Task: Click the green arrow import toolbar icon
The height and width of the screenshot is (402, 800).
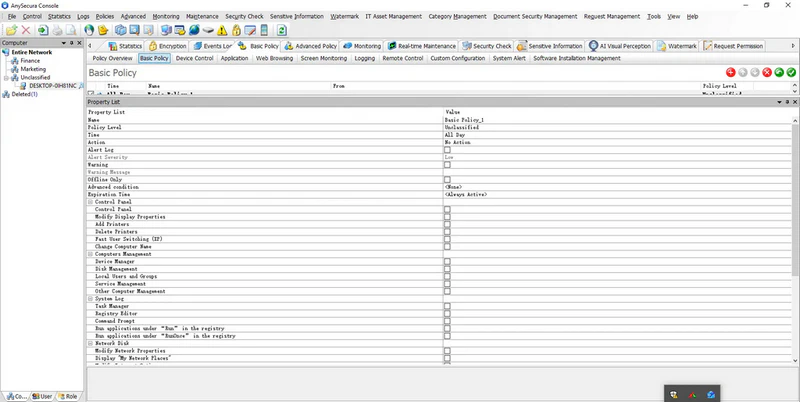Action: point(43,30)
